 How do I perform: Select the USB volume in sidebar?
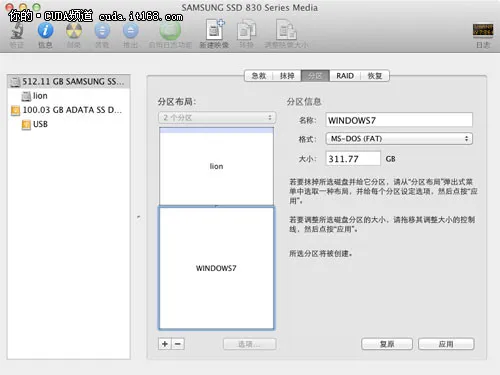tap(68, 124)
